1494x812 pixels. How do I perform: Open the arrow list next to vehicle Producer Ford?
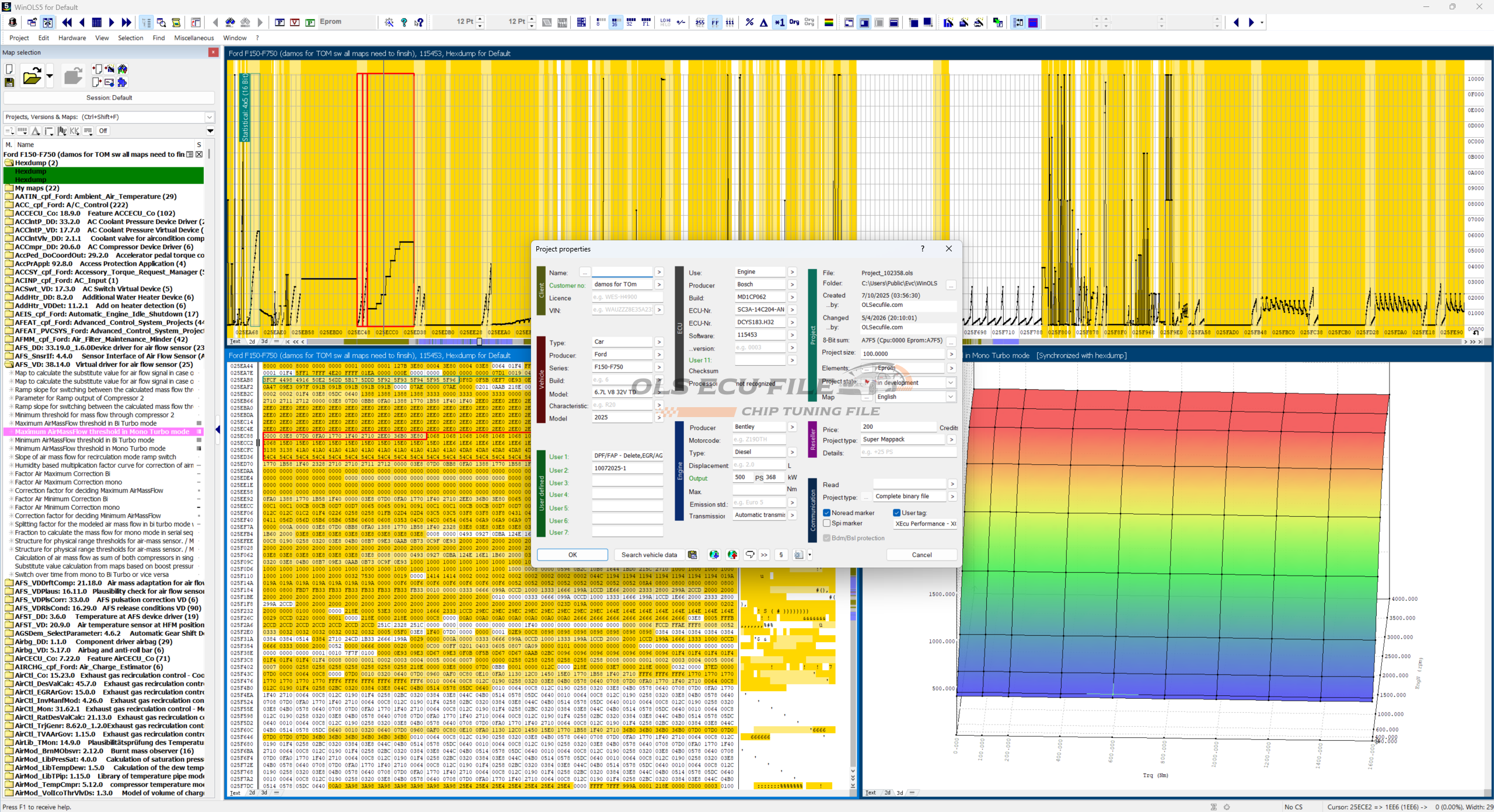659,354
